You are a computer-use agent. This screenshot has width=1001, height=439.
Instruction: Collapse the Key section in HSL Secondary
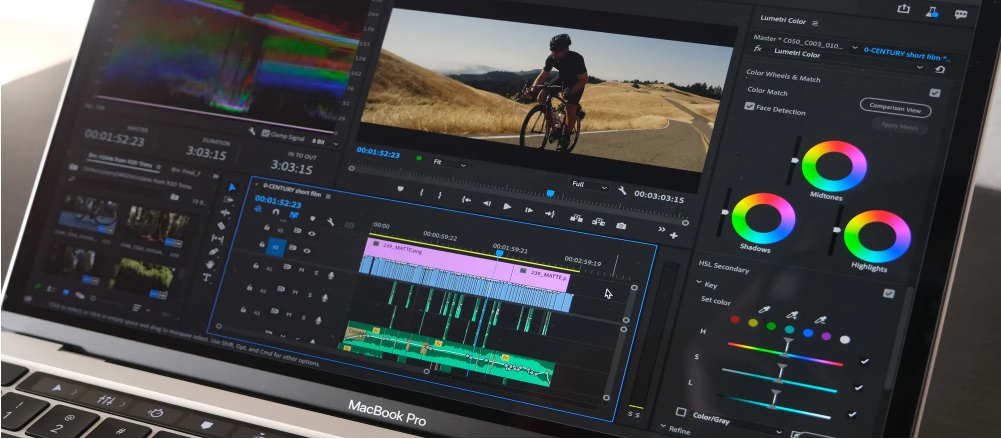coord(699,283)
